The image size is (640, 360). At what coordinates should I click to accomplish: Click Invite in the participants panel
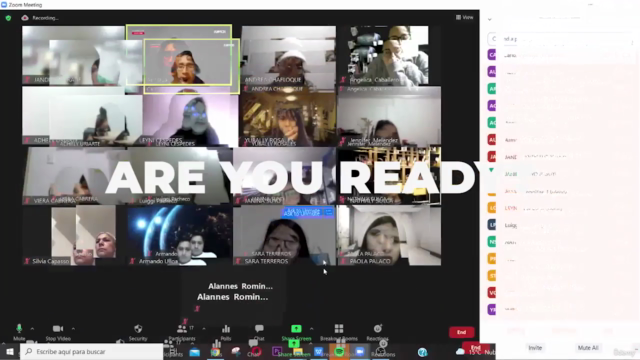[x=535, y=348]
